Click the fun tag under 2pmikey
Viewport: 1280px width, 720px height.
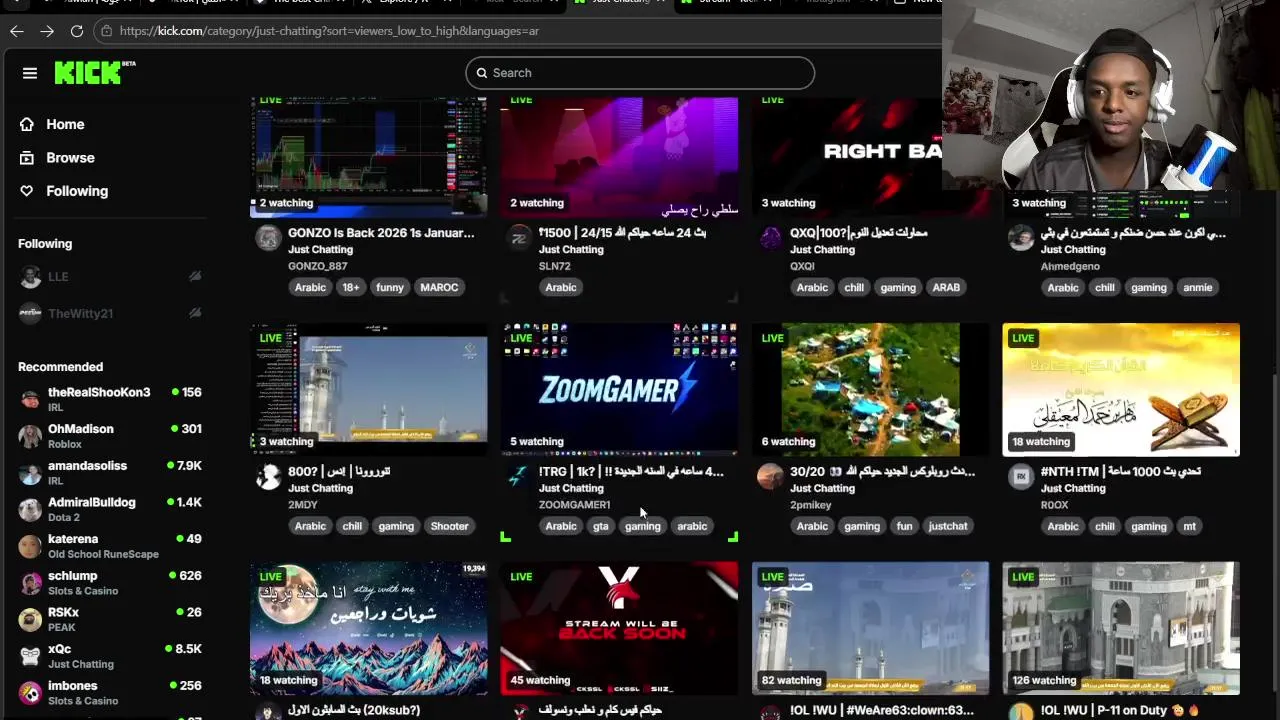pyautogui.click(x=904, y=526)
